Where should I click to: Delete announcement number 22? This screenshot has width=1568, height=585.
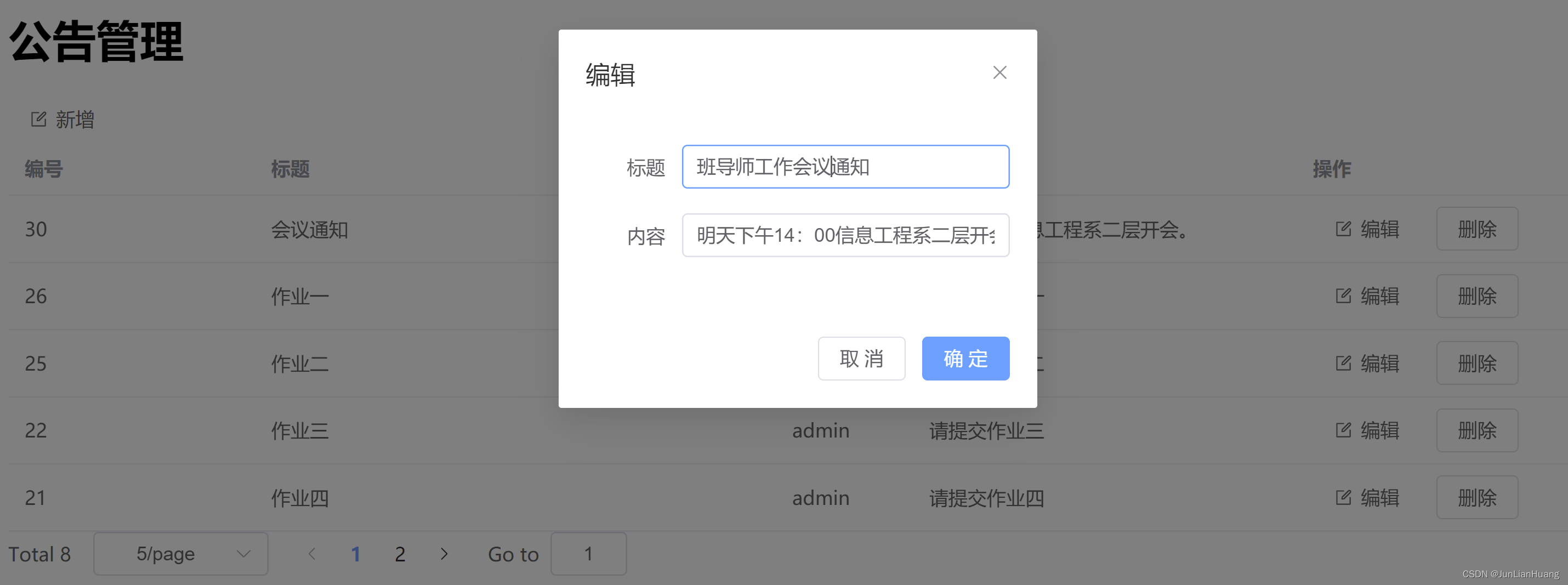(1476, 430)
